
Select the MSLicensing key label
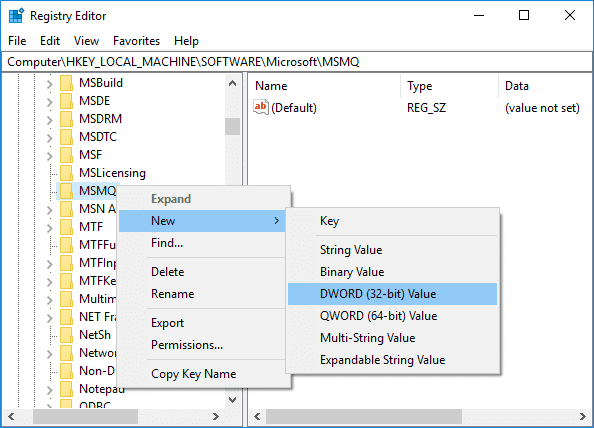point(112,173)
